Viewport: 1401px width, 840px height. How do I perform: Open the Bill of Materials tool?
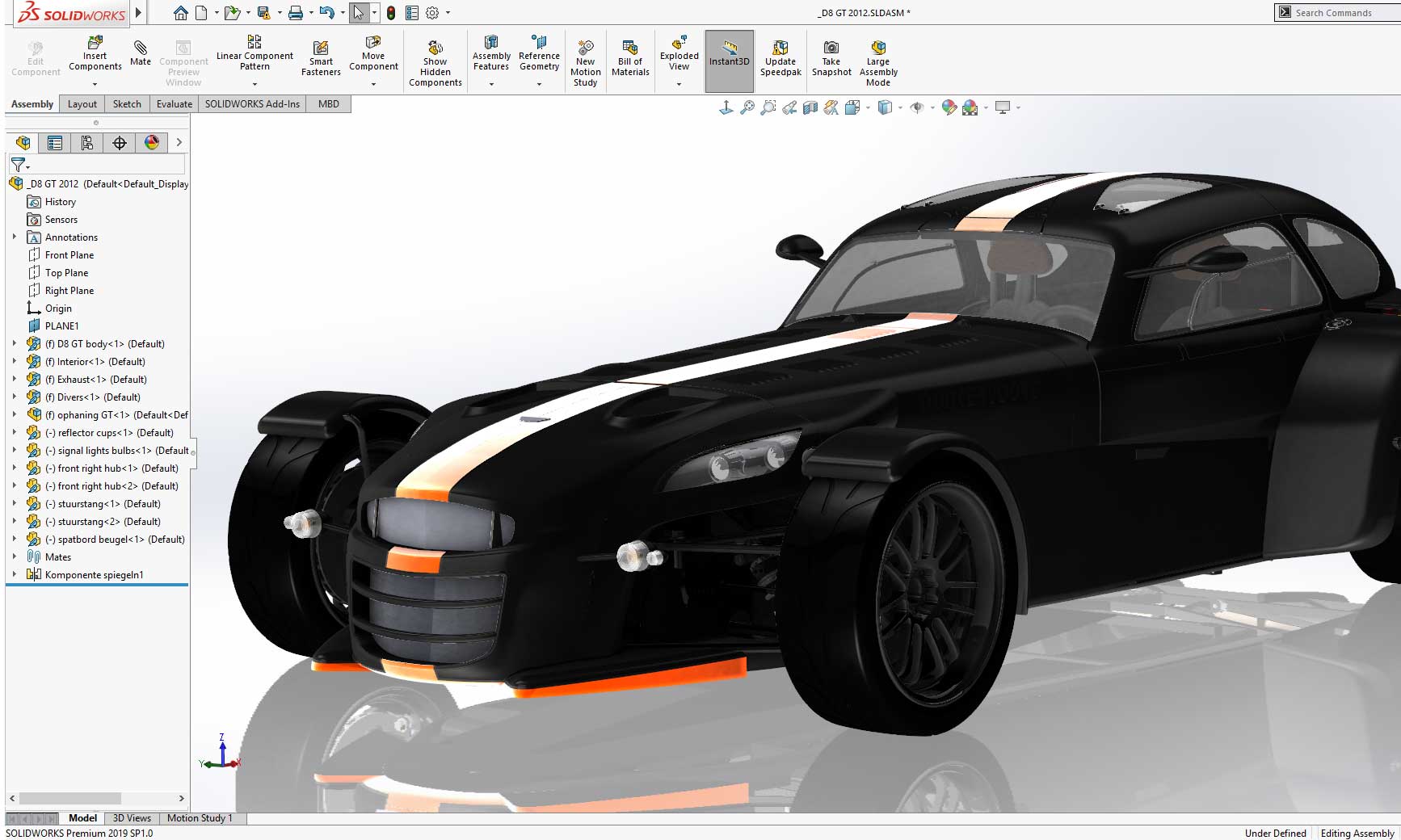pos(629,57)
